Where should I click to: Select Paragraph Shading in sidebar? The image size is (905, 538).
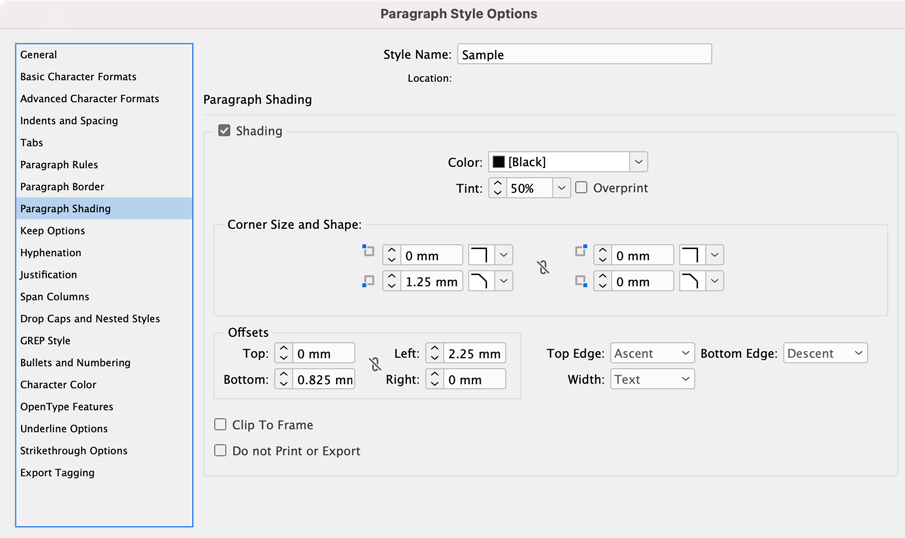tap(104, 208)
